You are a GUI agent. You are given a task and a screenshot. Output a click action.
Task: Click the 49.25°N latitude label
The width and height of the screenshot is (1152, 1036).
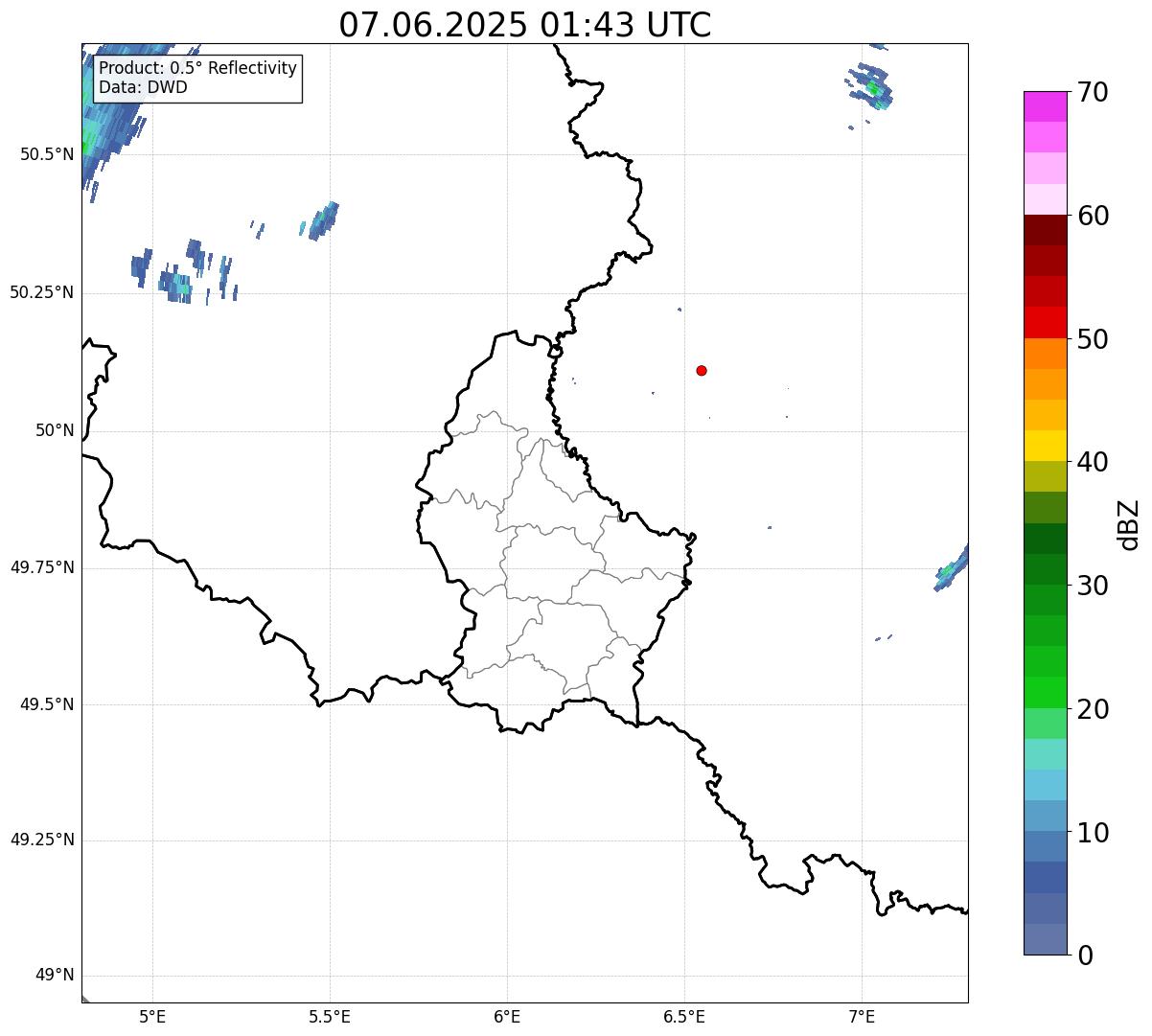tap(41, 840)
